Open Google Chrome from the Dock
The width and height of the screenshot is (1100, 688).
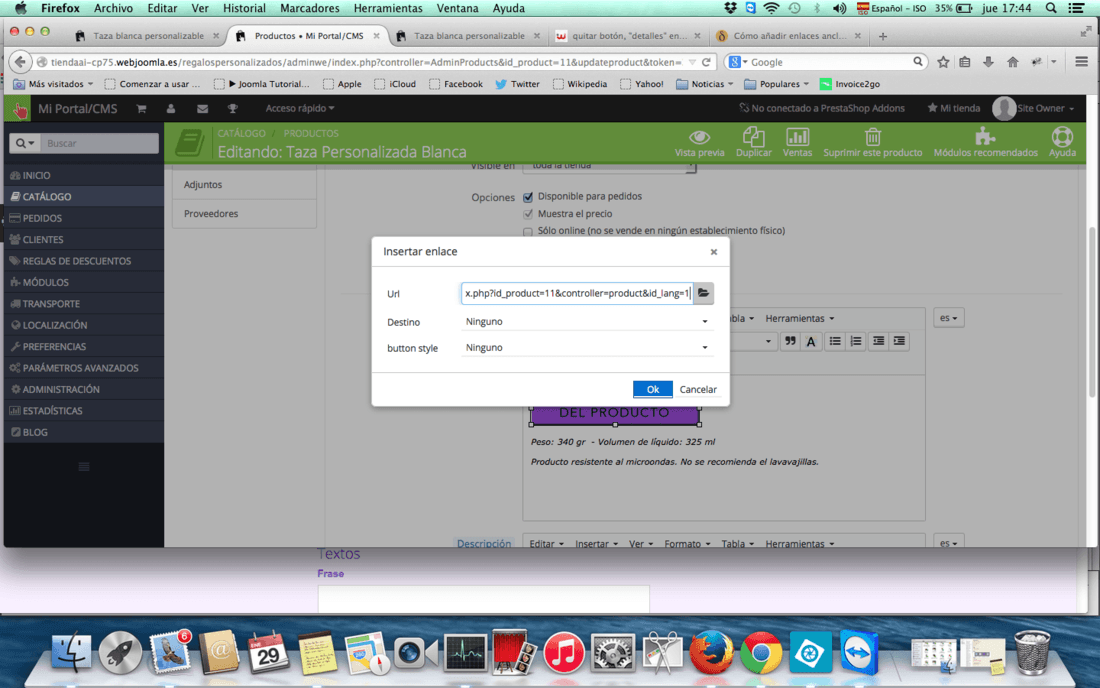tap(760, 652)
